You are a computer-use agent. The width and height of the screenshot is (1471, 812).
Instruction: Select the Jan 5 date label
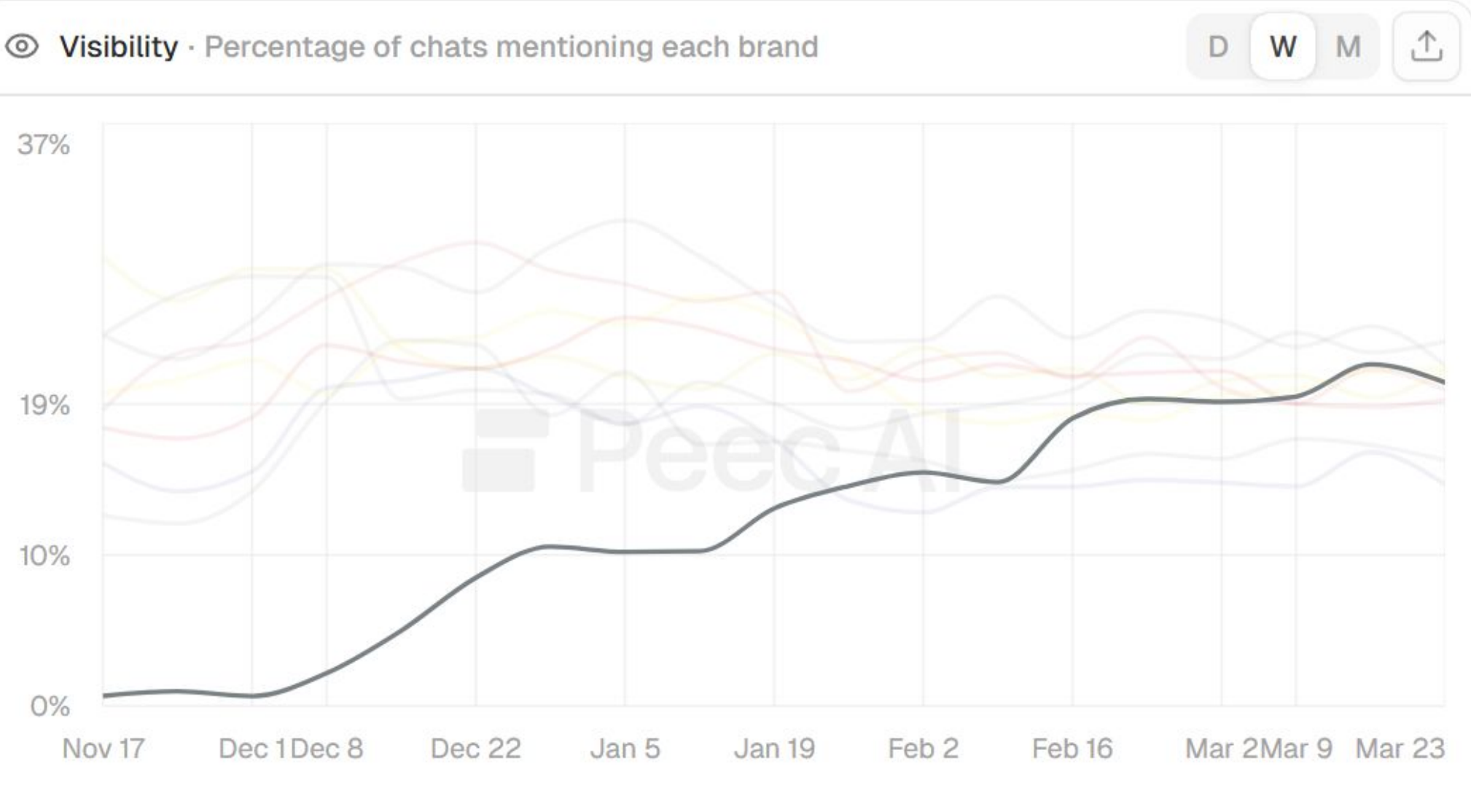[x=625, y=749]
